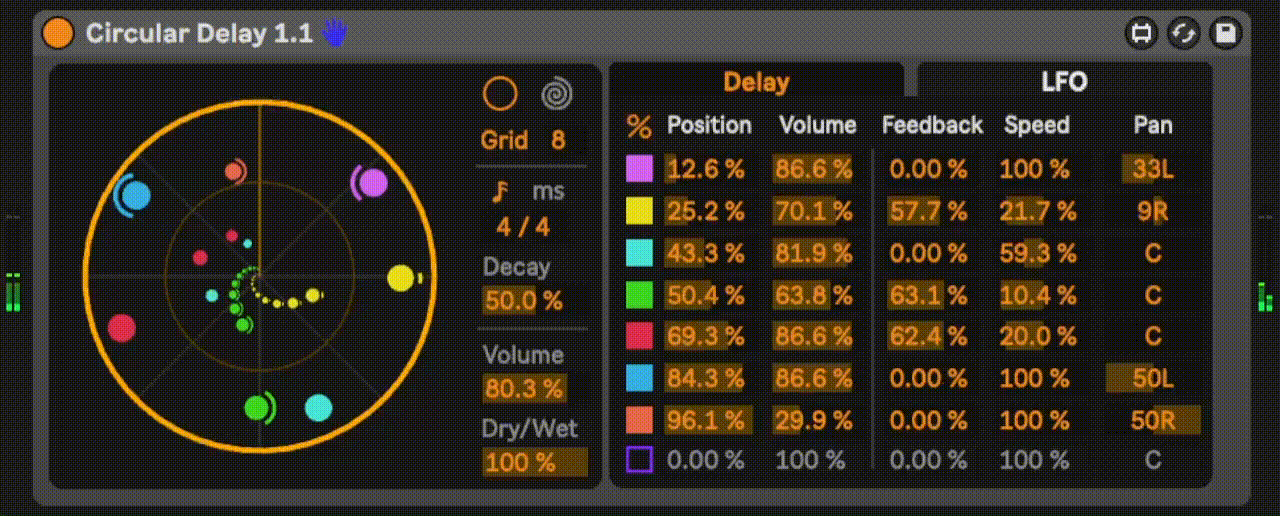
Task: Open the Delay tab
Action: pyautogui.click(x=756, y=82)
